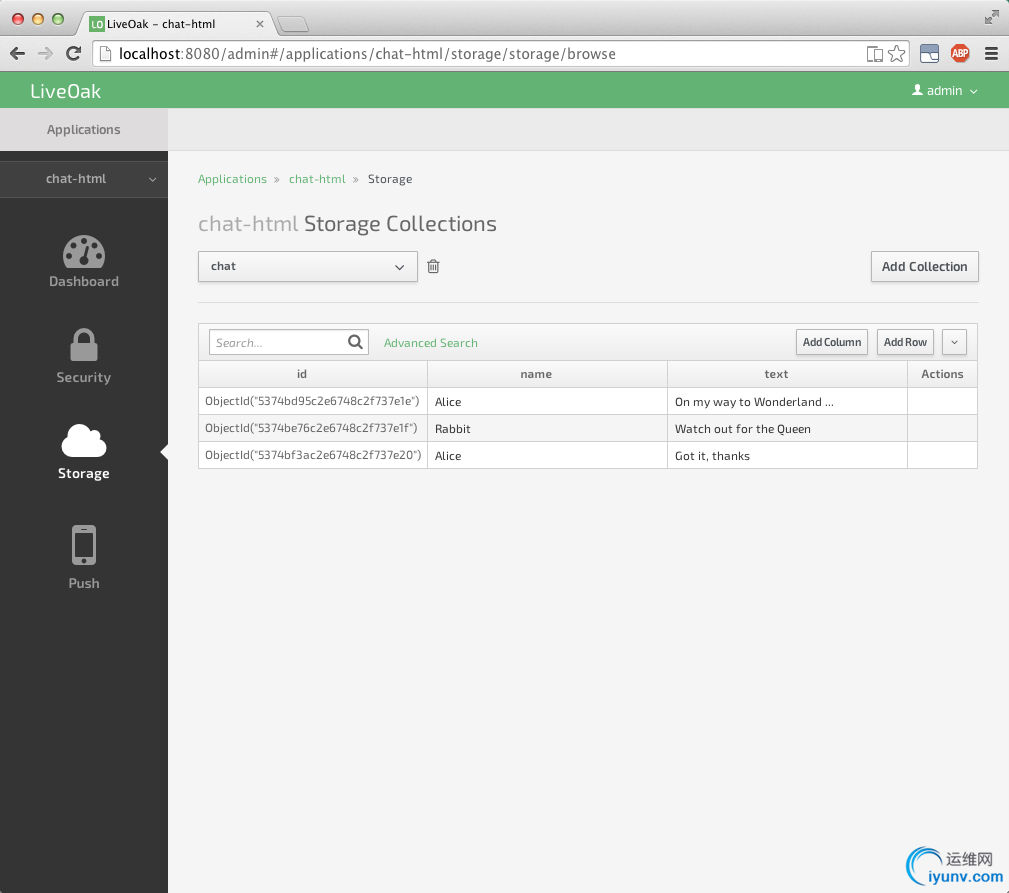Select the LiveOak - chat-html tab
1009x893 pixels.
click(x=177, y=24)
